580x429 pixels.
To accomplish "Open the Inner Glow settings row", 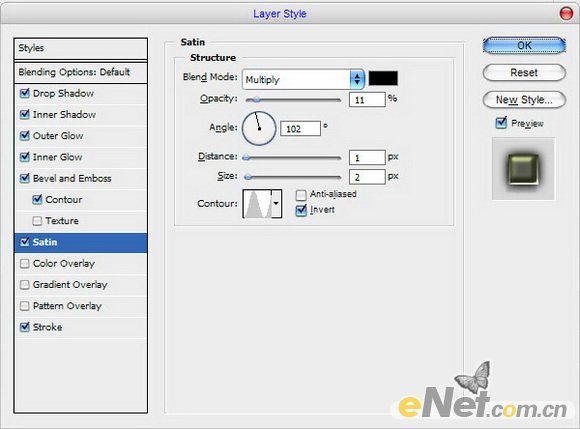I will click(81, 157).
